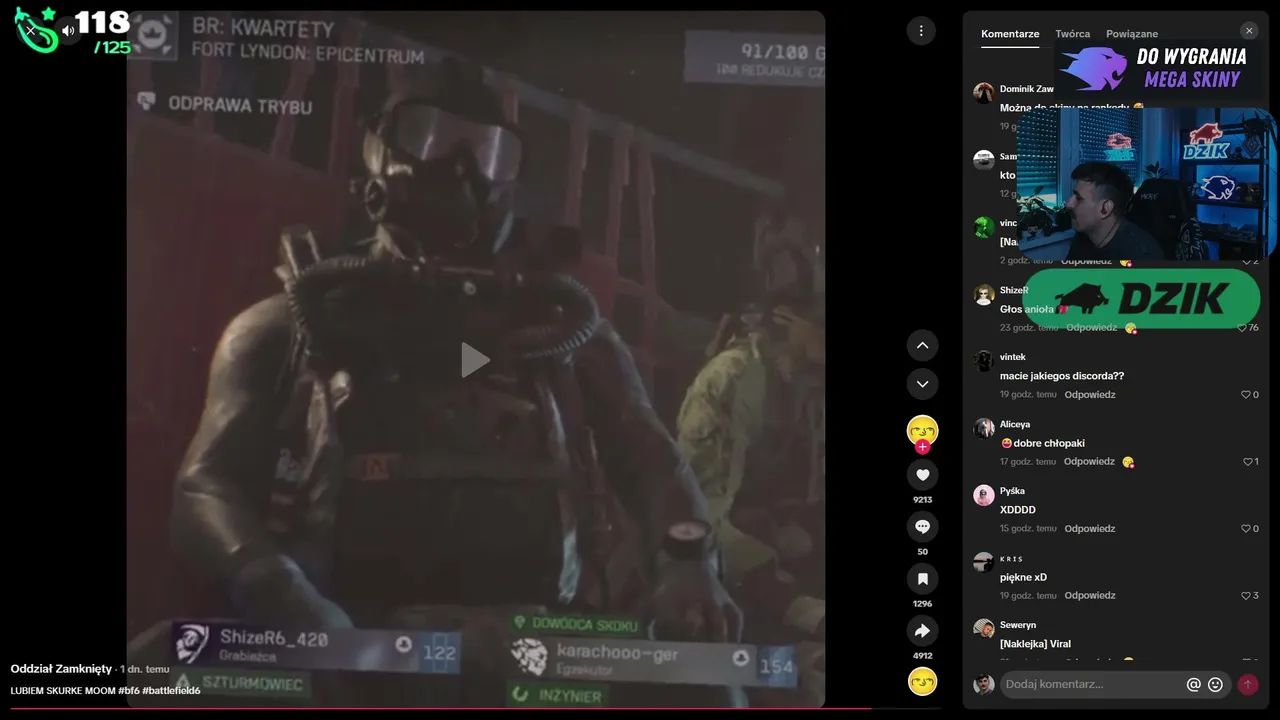Viewport: 1280px width, 720px height.
Task: Insert a mention with the @ icon
Action: click(1193, 685)
